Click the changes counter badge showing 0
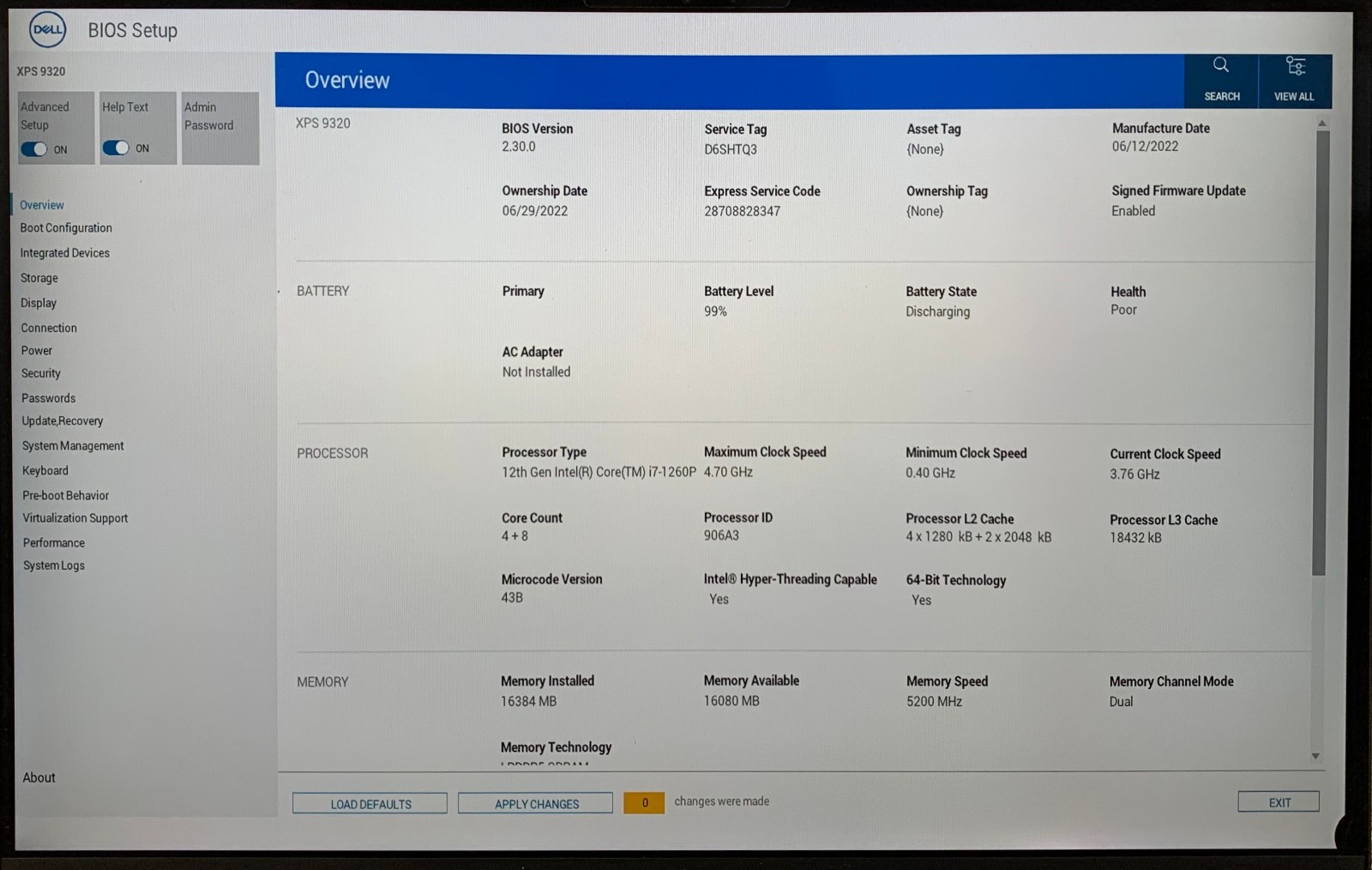 click(x=644, y=802)
